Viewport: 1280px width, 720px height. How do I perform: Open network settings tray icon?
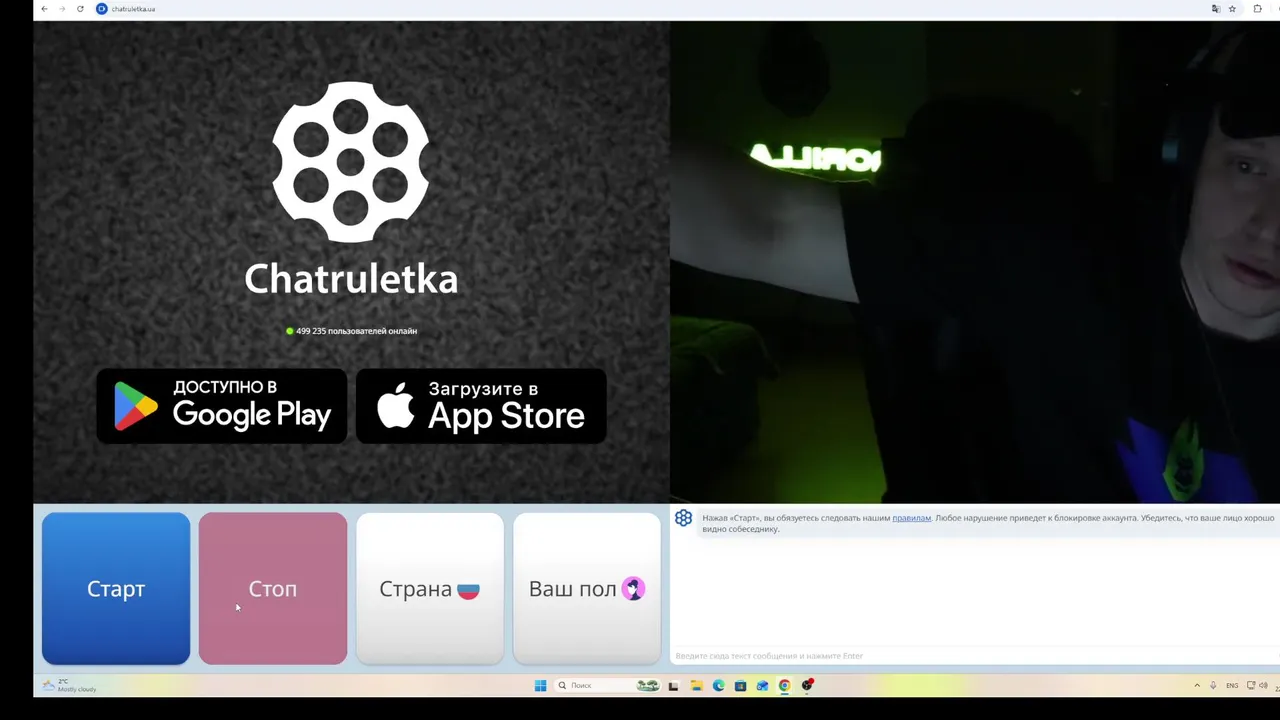pyautogui.click(x=1250, y=685)
